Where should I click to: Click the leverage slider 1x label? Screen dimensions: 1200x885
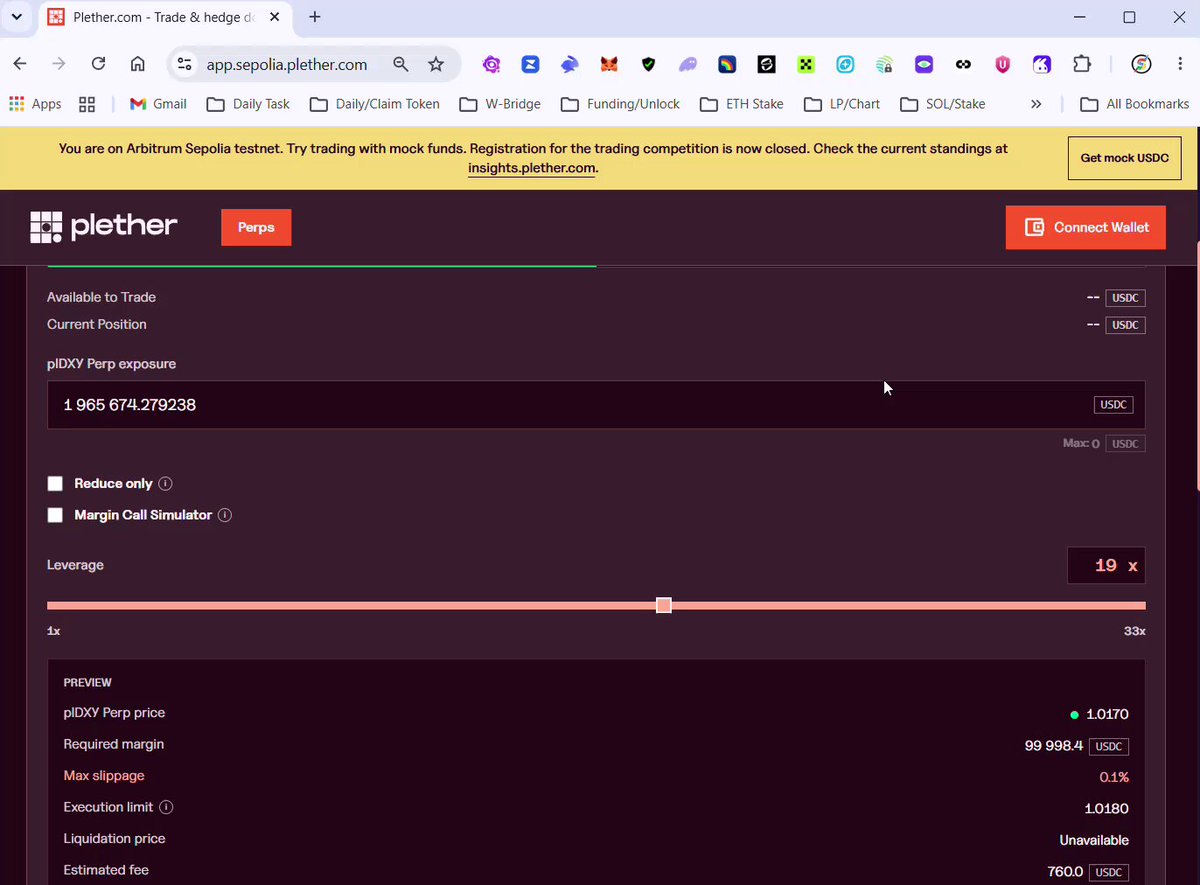[x=54, y=631]
